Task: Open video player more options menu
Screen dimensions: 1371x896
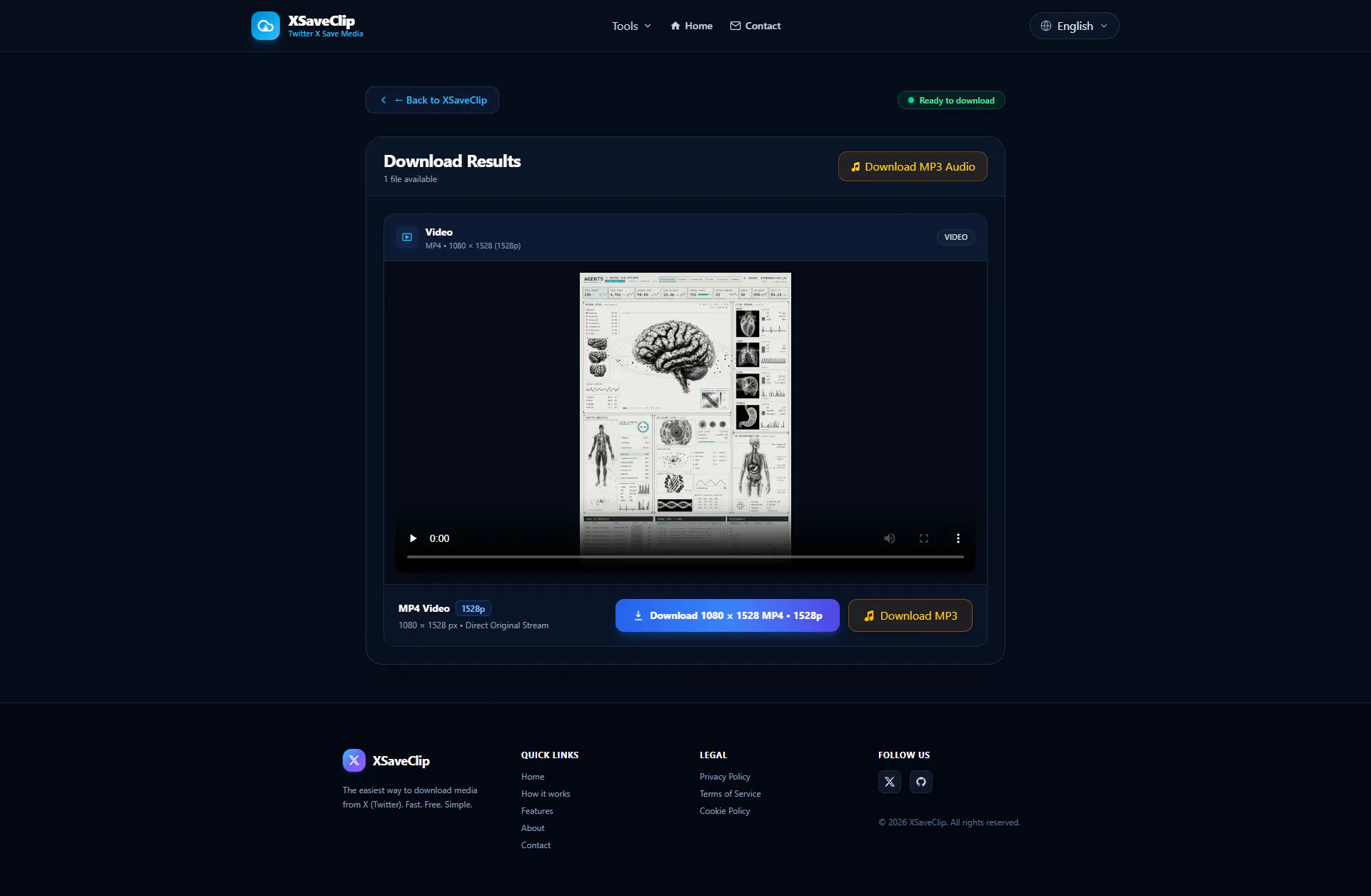Action: click(x=958, y=538)
